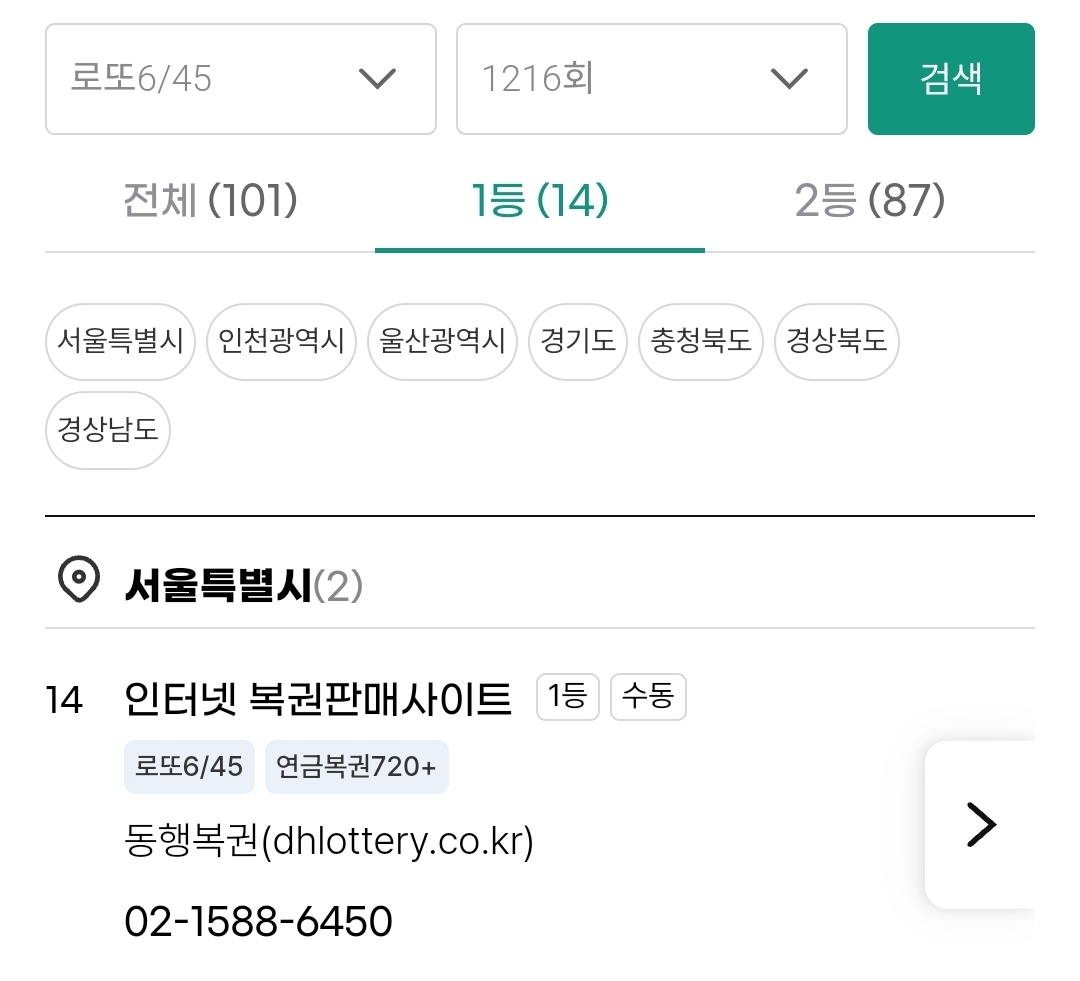
Task: Switch to the 전체 (101) tab
Action: pos(210,202)
